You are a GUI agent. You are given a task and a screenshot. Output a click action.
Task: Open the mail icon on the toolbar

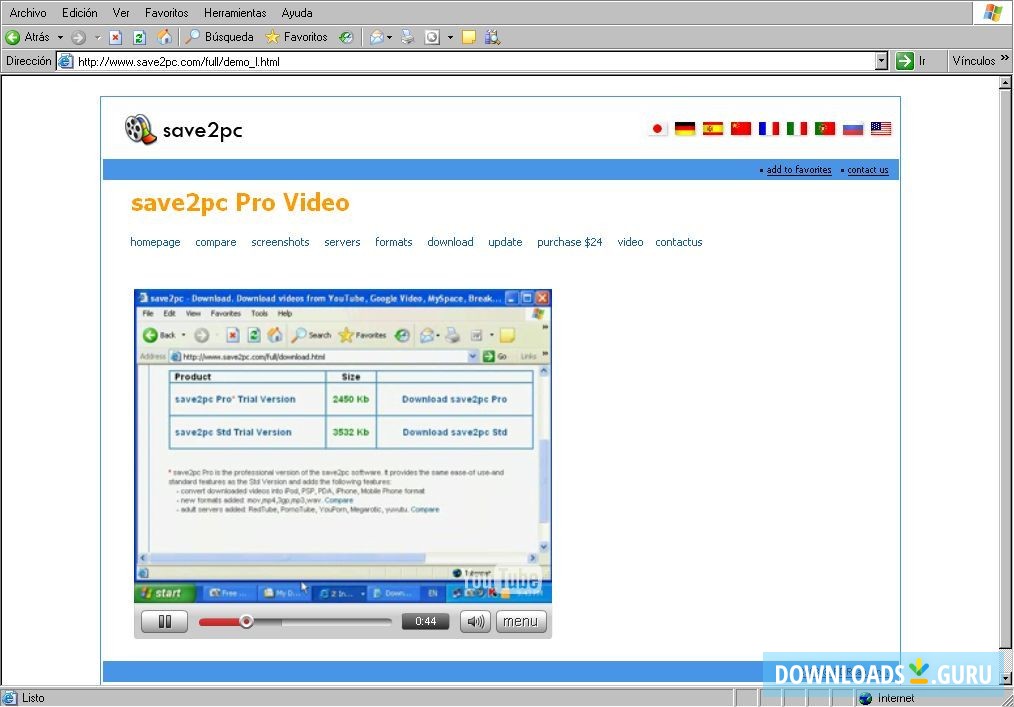click(376, 37)
